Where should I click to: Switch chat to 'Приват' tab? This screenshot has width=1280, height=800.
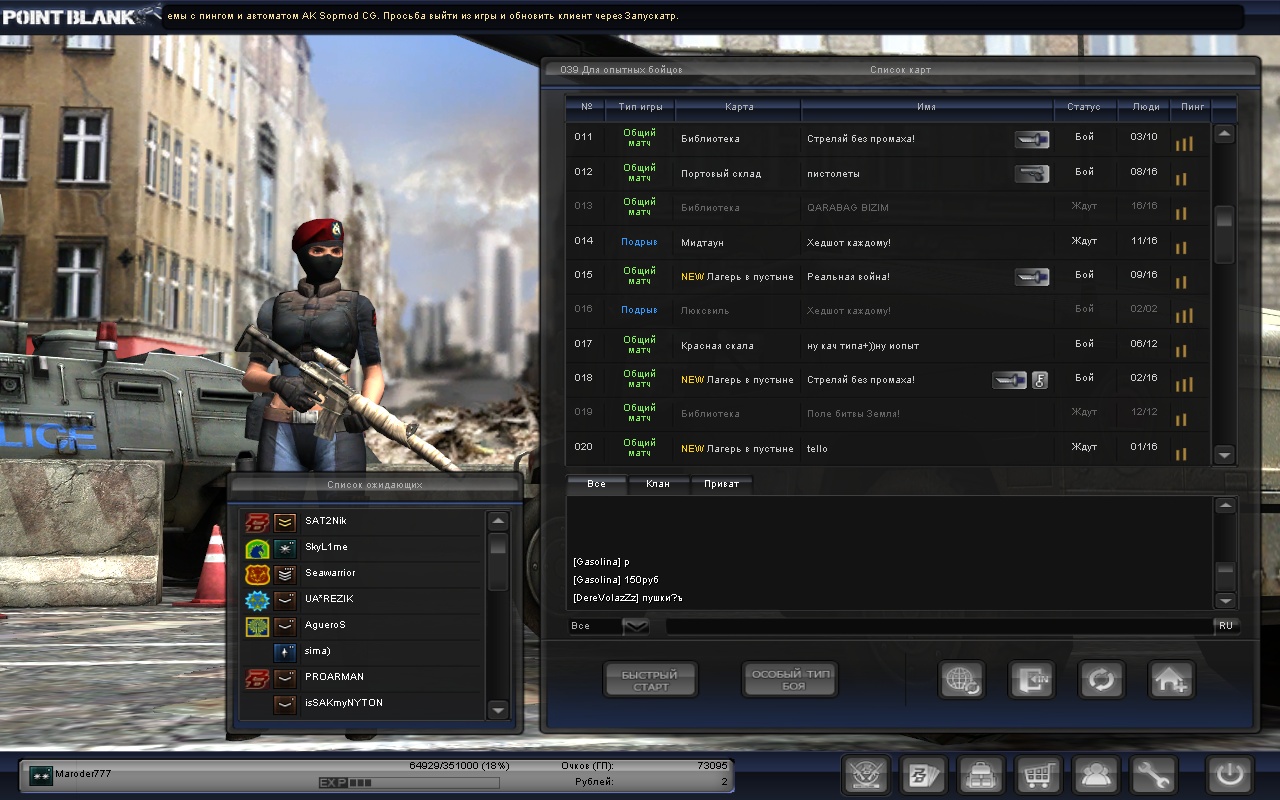(721, 484)
